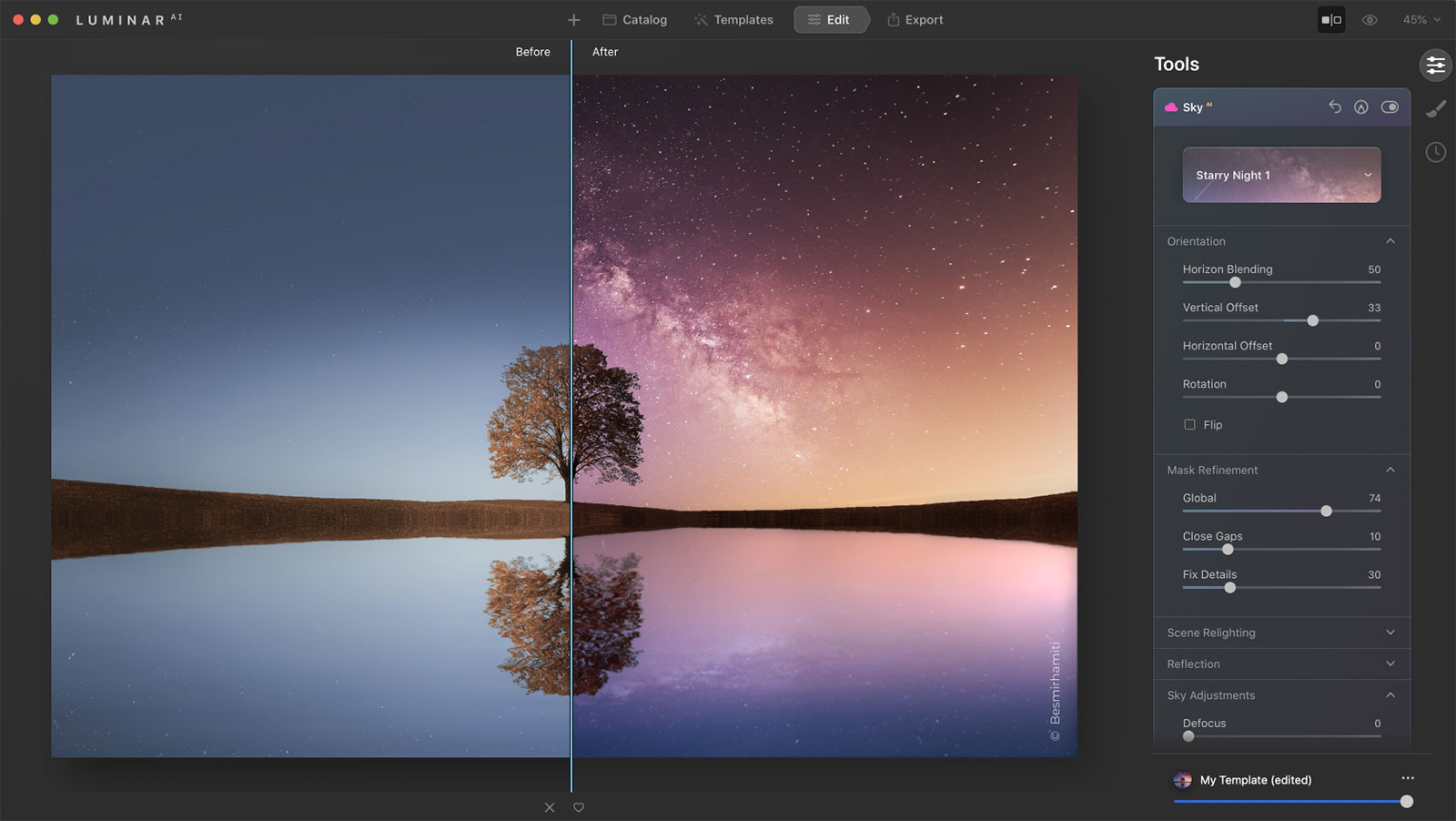Viewport: 1456px width, 821px height.
Task: Open the Sky tool mask icon
Action: (x=1360, y=106)
